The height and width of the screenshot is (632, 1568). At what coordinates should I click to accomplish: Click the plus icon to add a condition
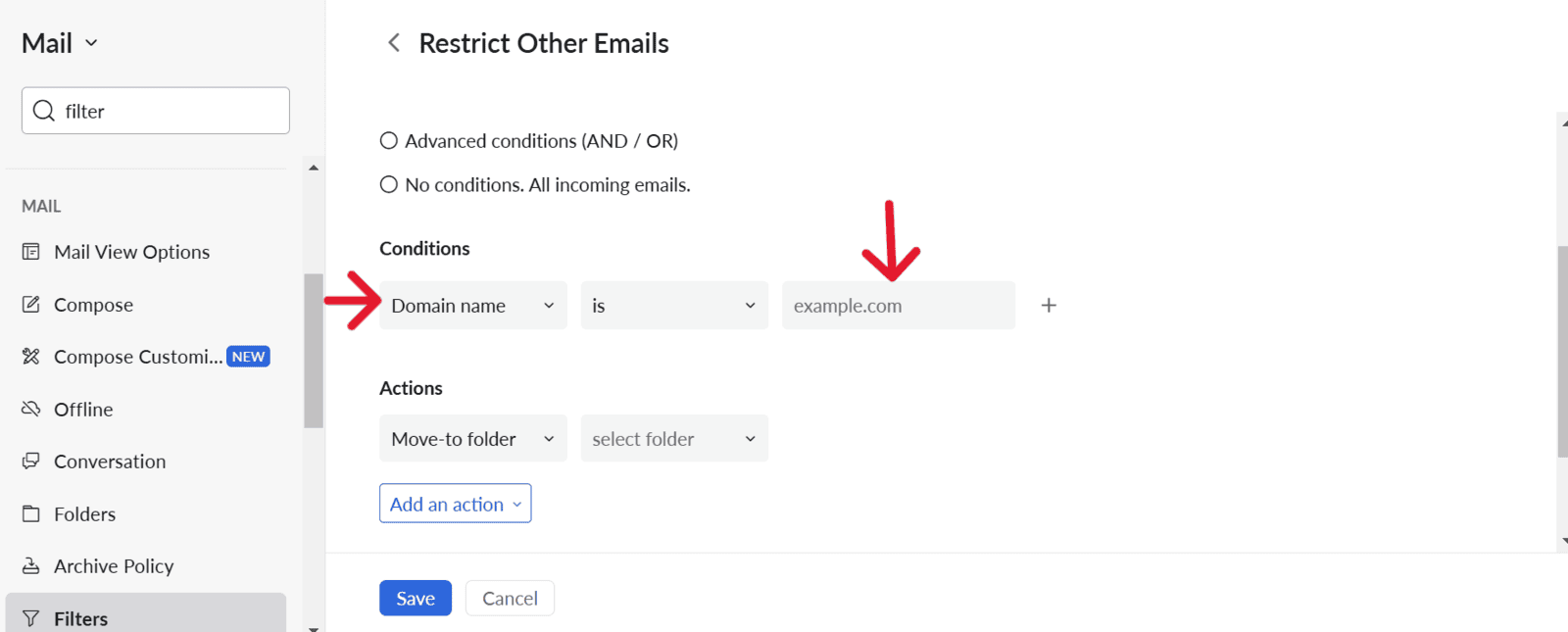point(1049,306)
